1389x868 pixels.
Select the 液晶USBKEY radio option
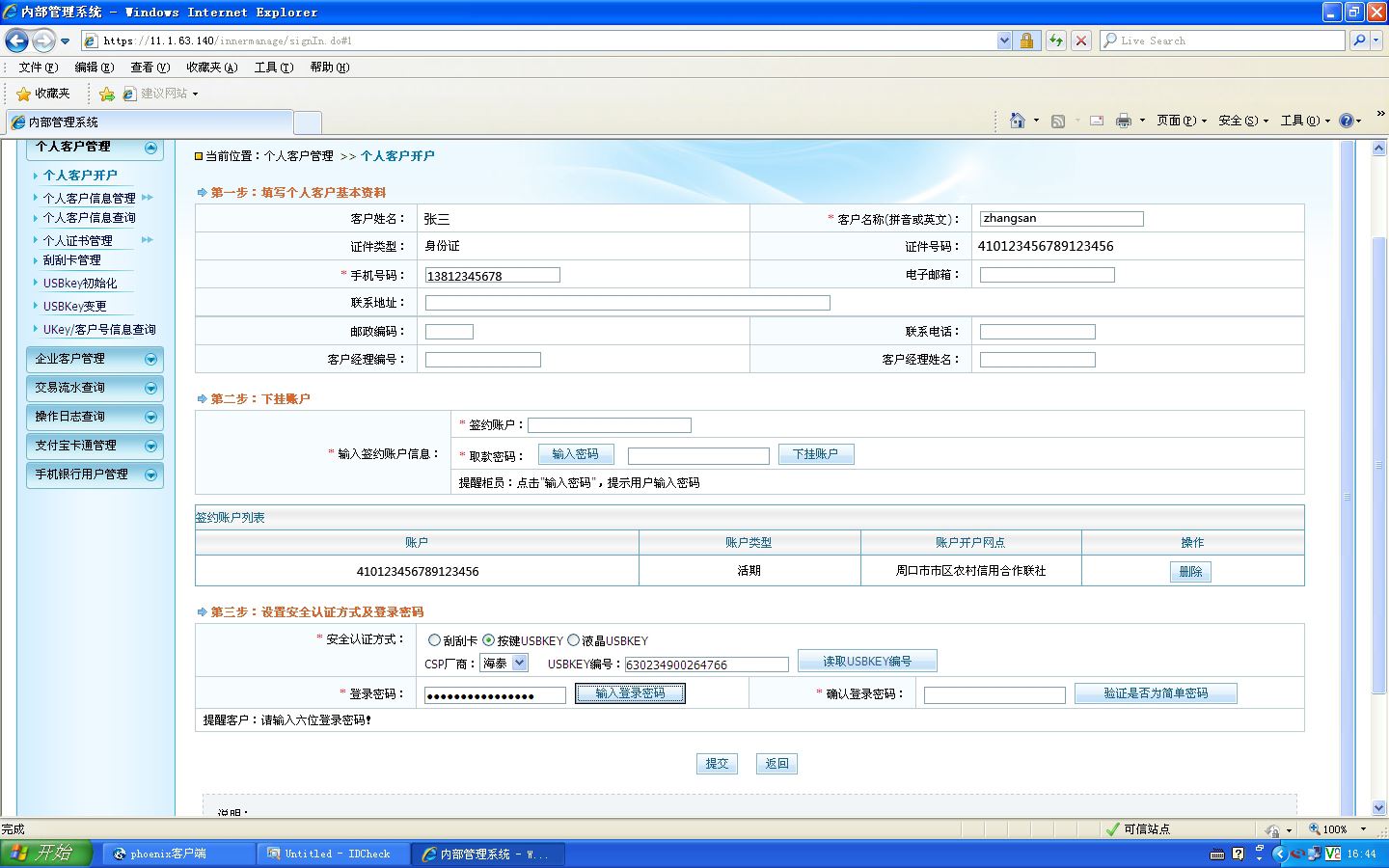(x=573, y=640)
